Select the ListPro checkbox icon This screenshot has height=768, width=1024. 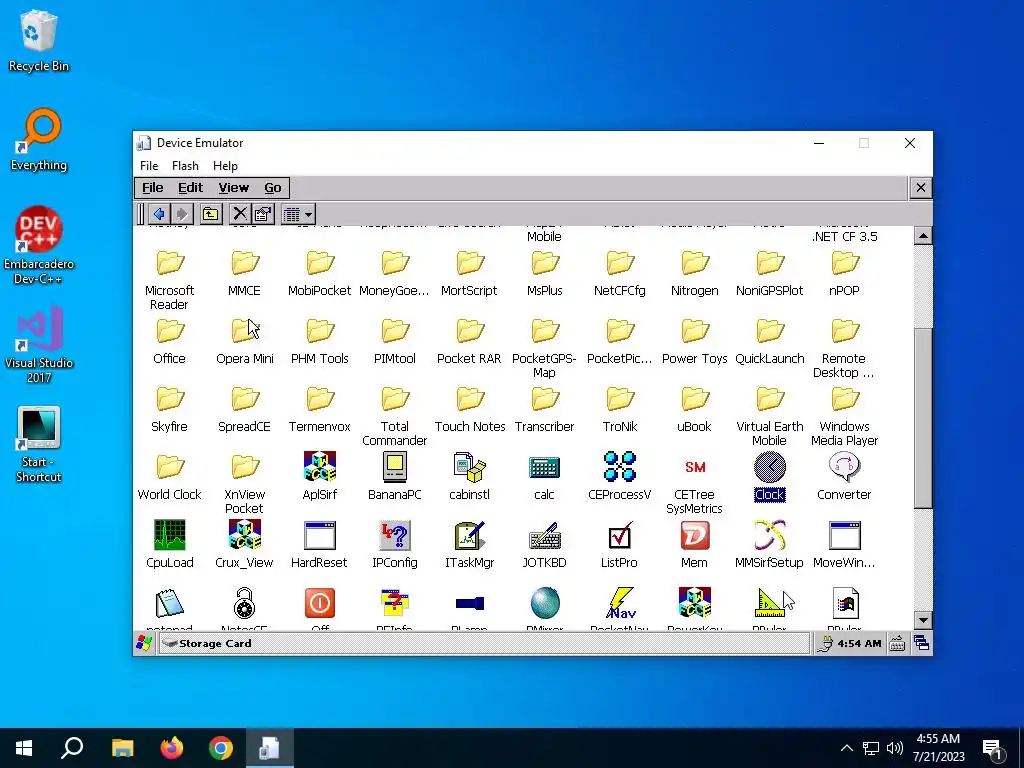(619, 535)
